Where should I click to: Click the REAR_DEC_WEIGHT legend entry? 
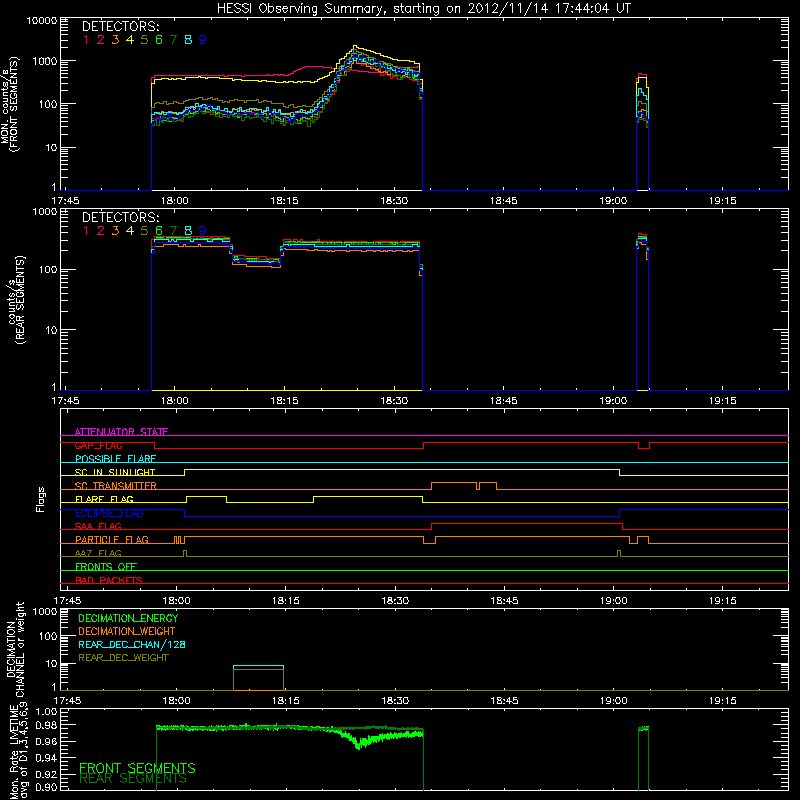123,658
